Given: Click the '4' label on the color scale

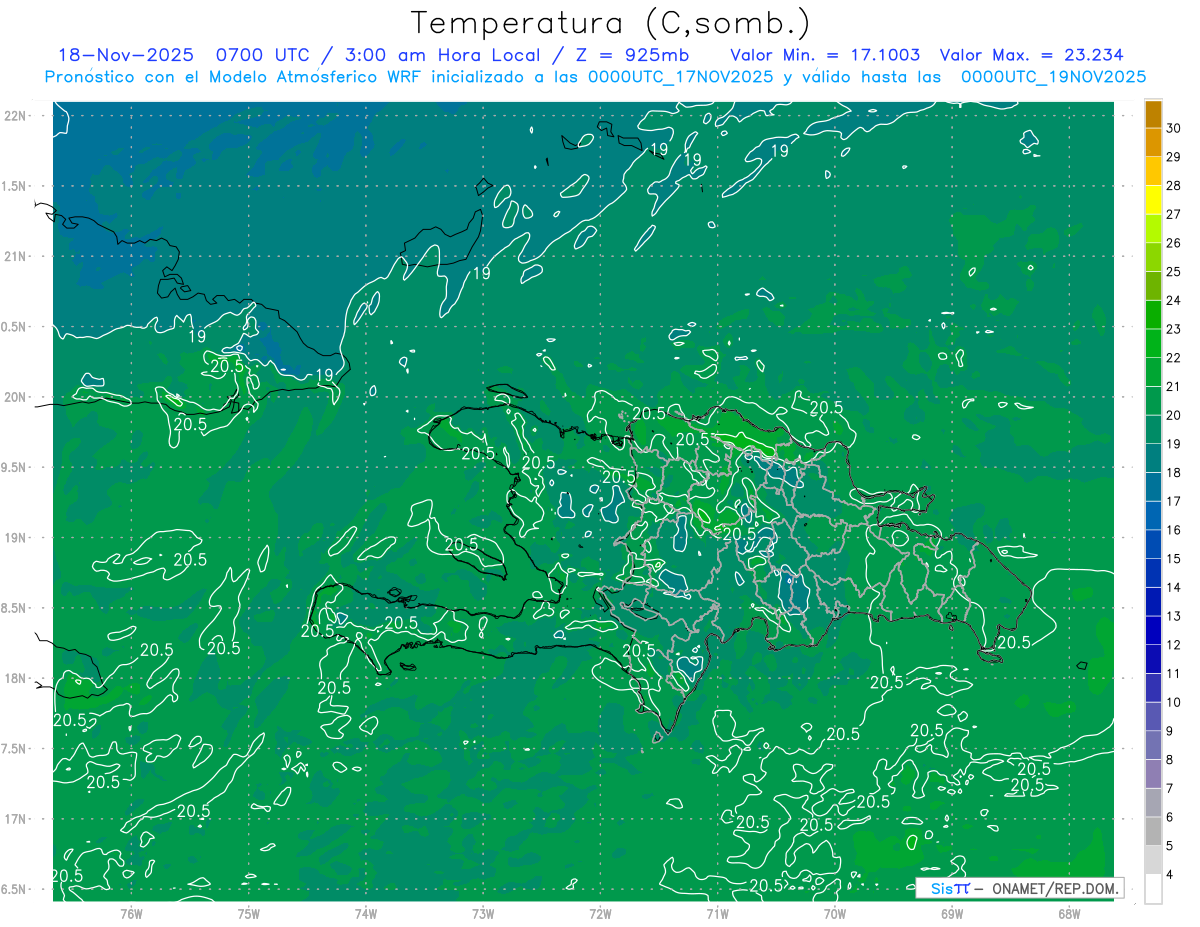Looking at the screenshot, I should pos(1170,875).
